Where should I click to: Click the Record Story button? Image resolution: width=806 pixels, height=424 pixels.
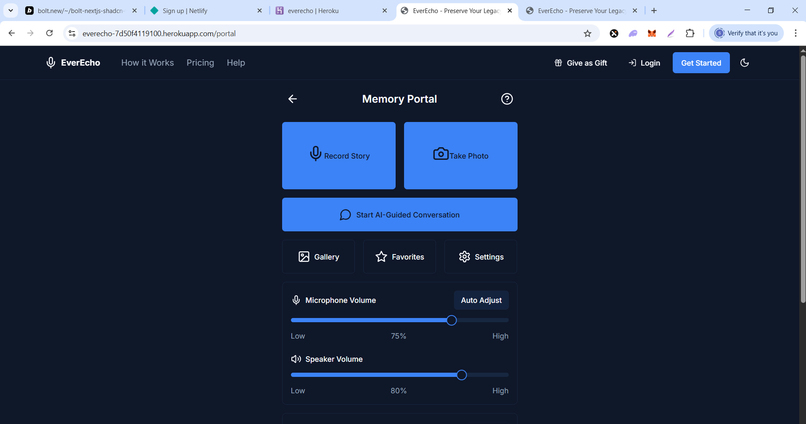[339, 155]
